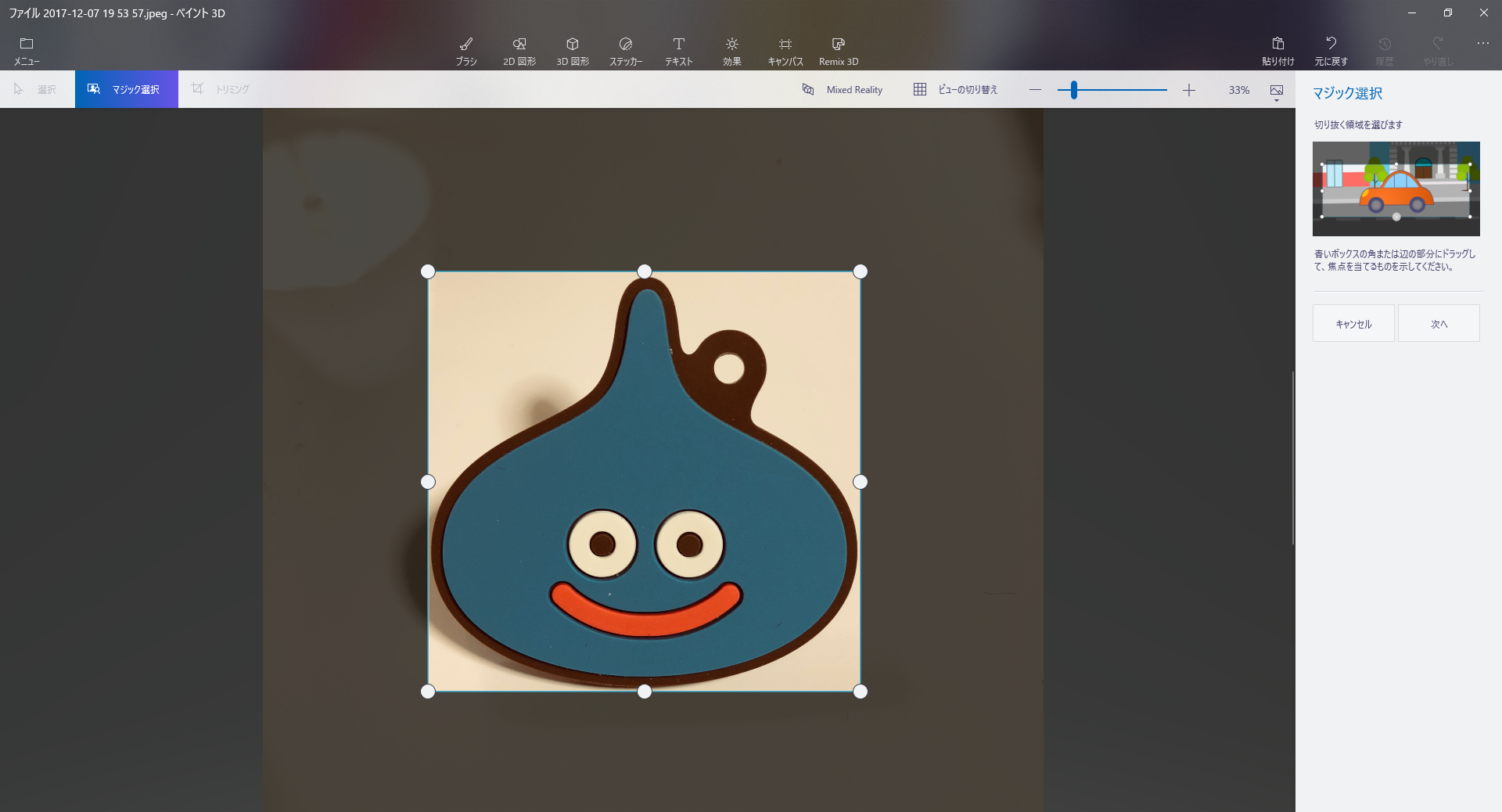1502x812 pixels.
Task: Click the left-middle selection edge handle
Action: click(x=428, y=482)
